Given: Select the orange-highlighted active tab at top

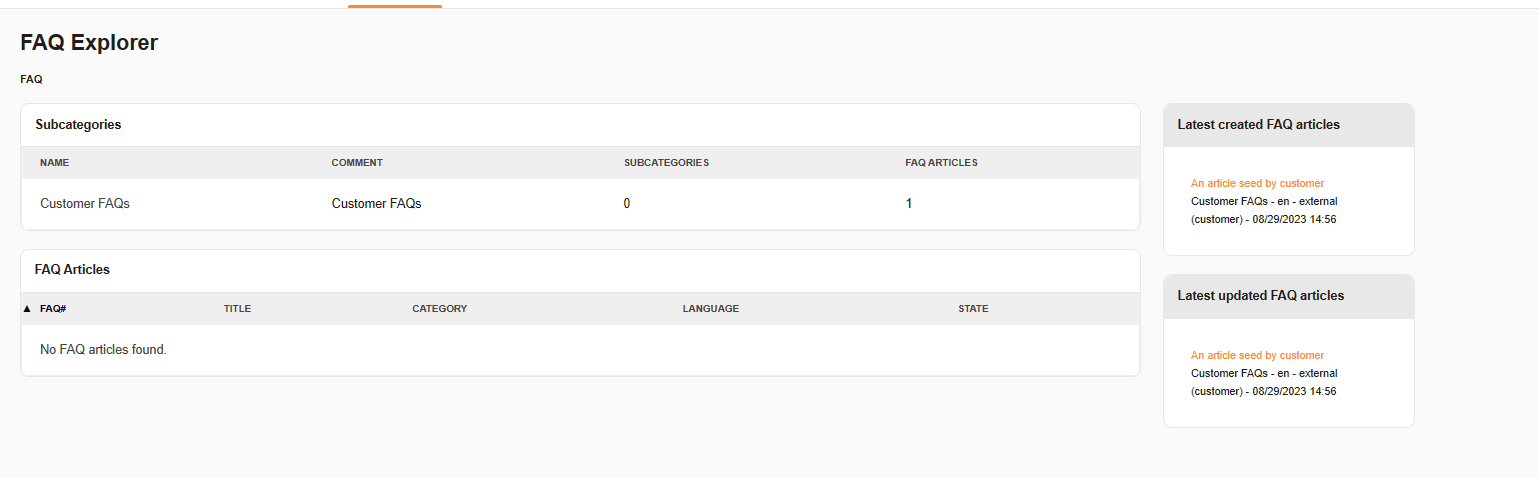Looking at the screenshot, I should 395,4.
